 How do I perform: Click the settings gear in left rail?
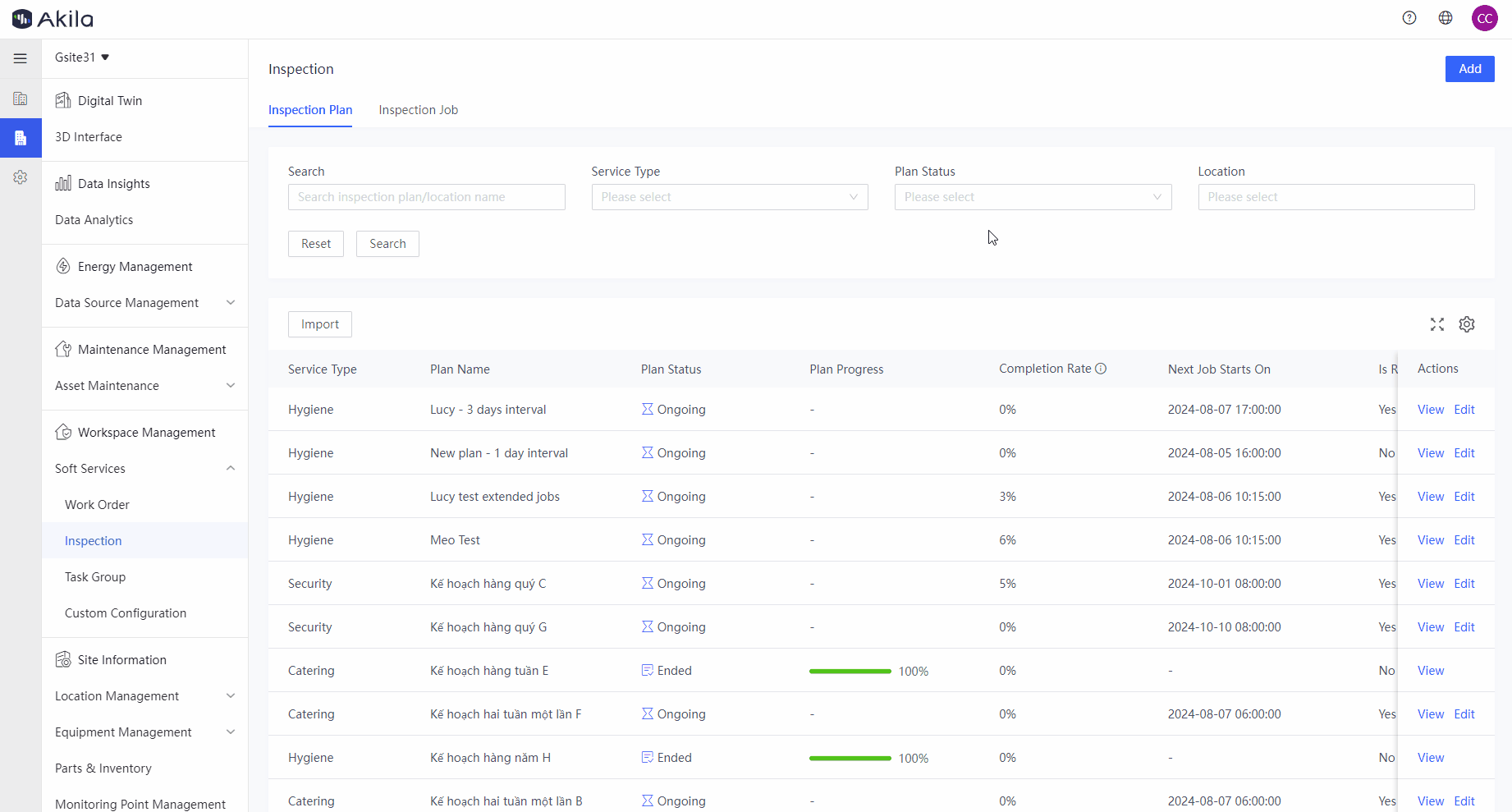tap(21, 177)
